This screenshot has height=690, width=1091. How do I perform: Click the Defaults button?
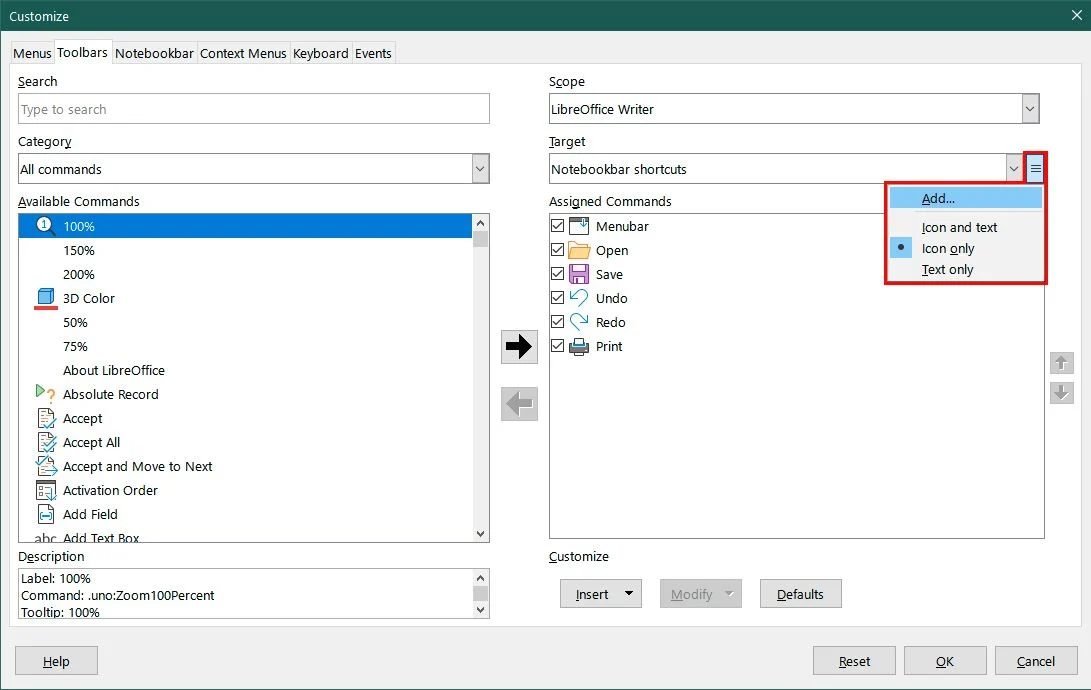click(x=800, y=594)
